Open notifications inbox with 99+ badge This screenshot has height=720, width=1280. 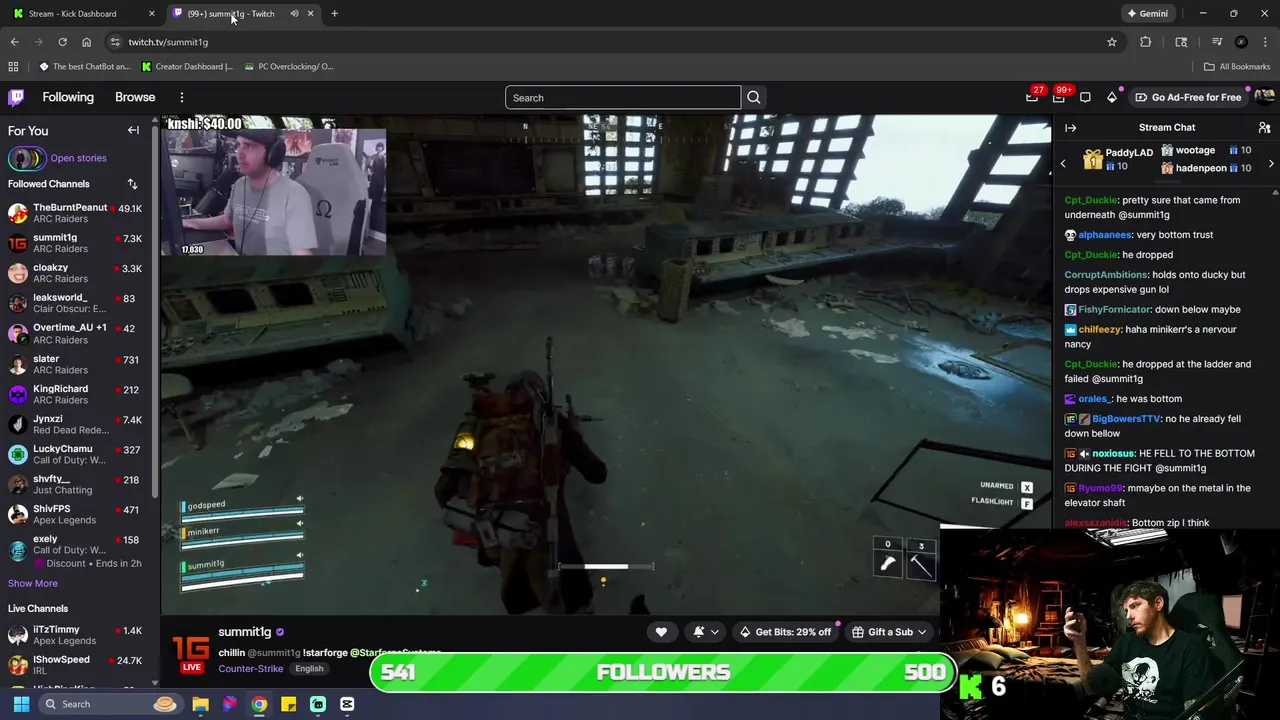1059,97
